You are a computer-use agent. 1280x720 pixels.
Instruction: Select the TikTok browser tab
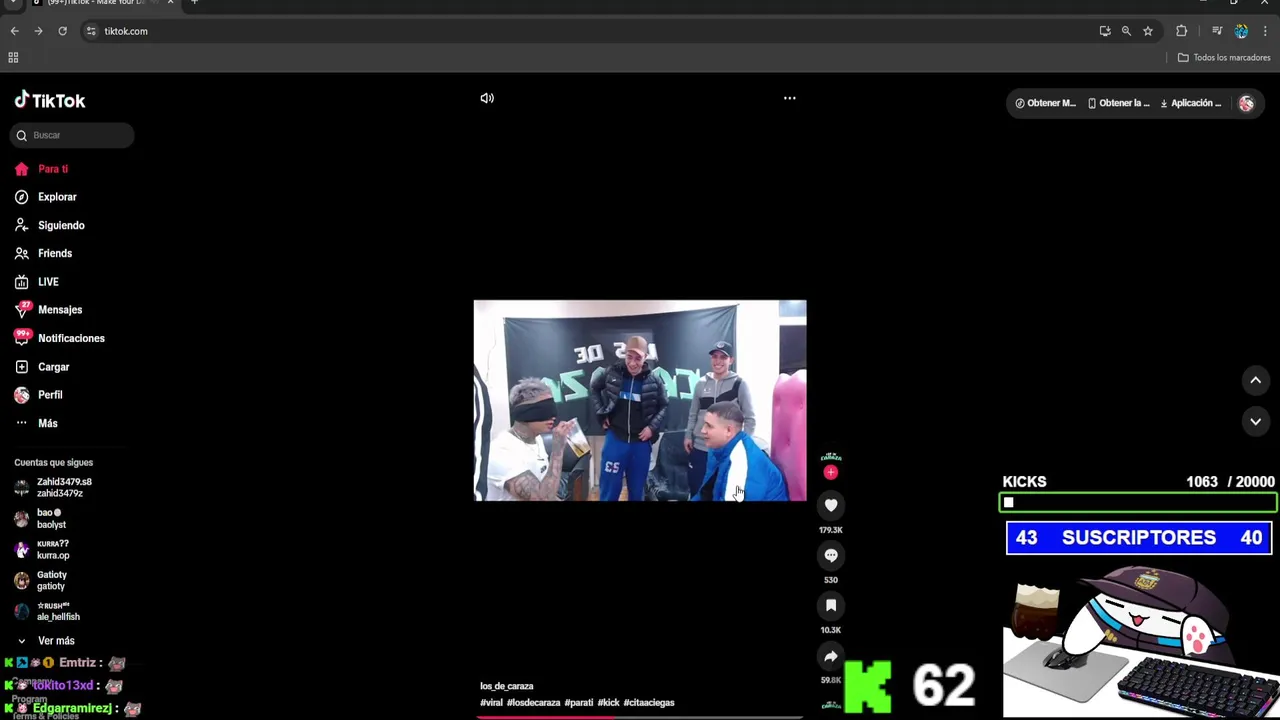(x=100, y=3)
